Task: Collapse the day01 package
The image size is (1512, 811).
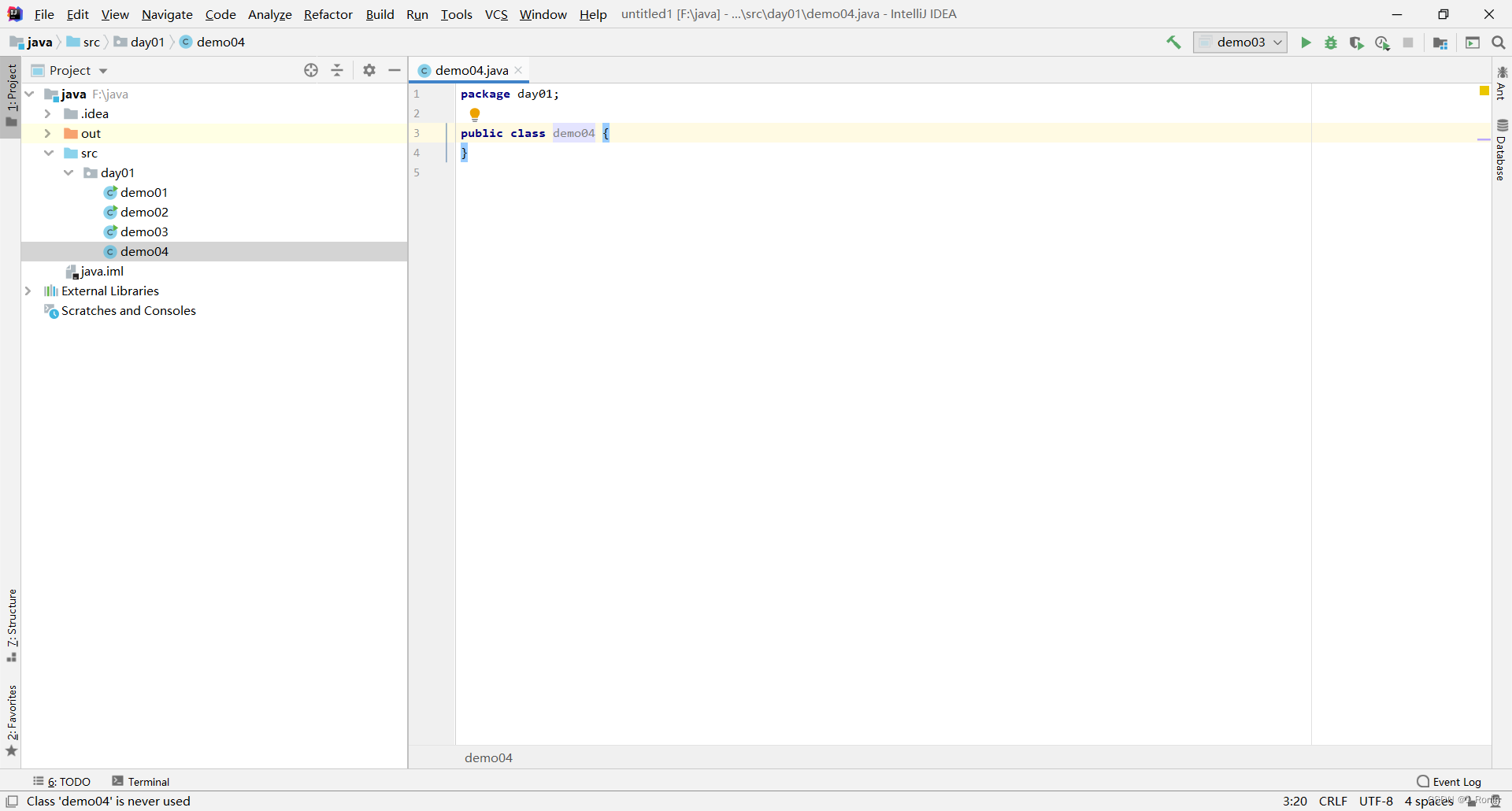Action: [69, 172]
